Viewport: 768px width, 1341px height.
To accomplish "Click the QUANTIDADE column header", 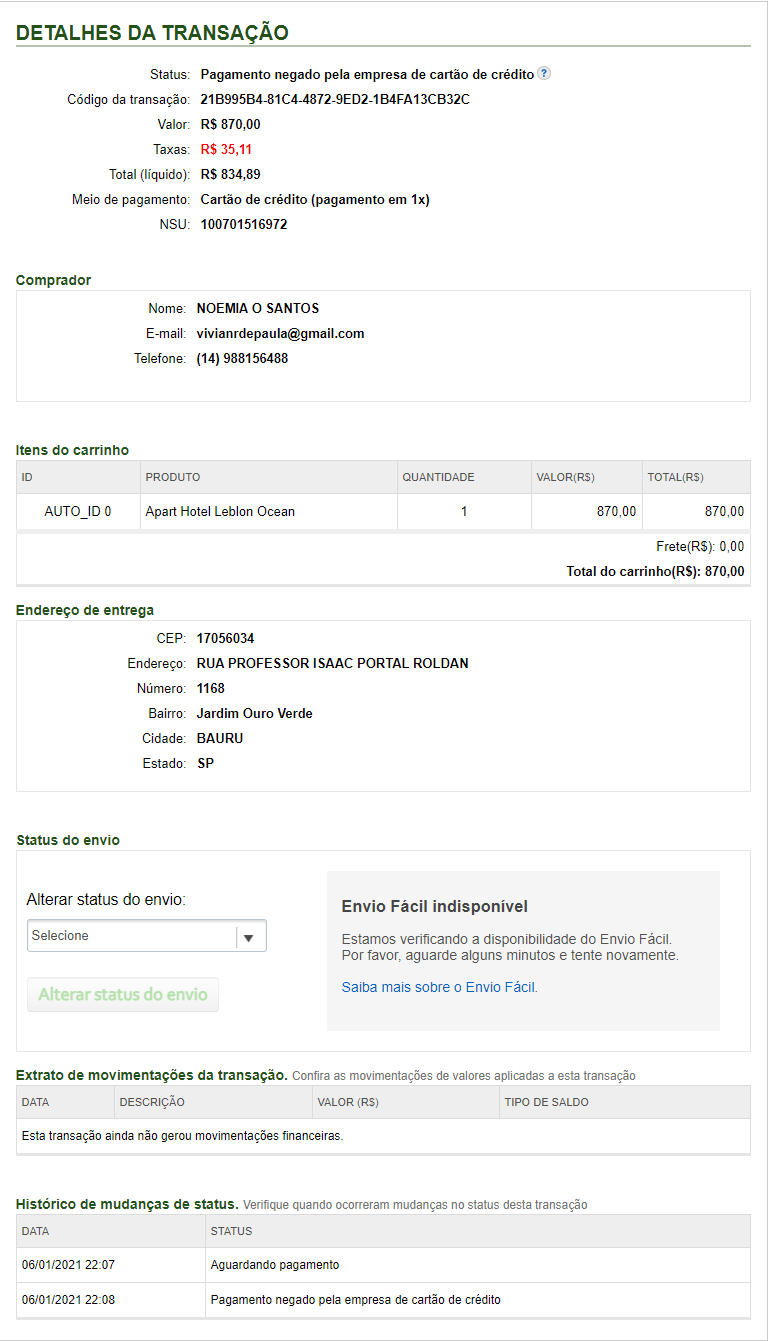I will pyautogui.click(x=438, y=477).
